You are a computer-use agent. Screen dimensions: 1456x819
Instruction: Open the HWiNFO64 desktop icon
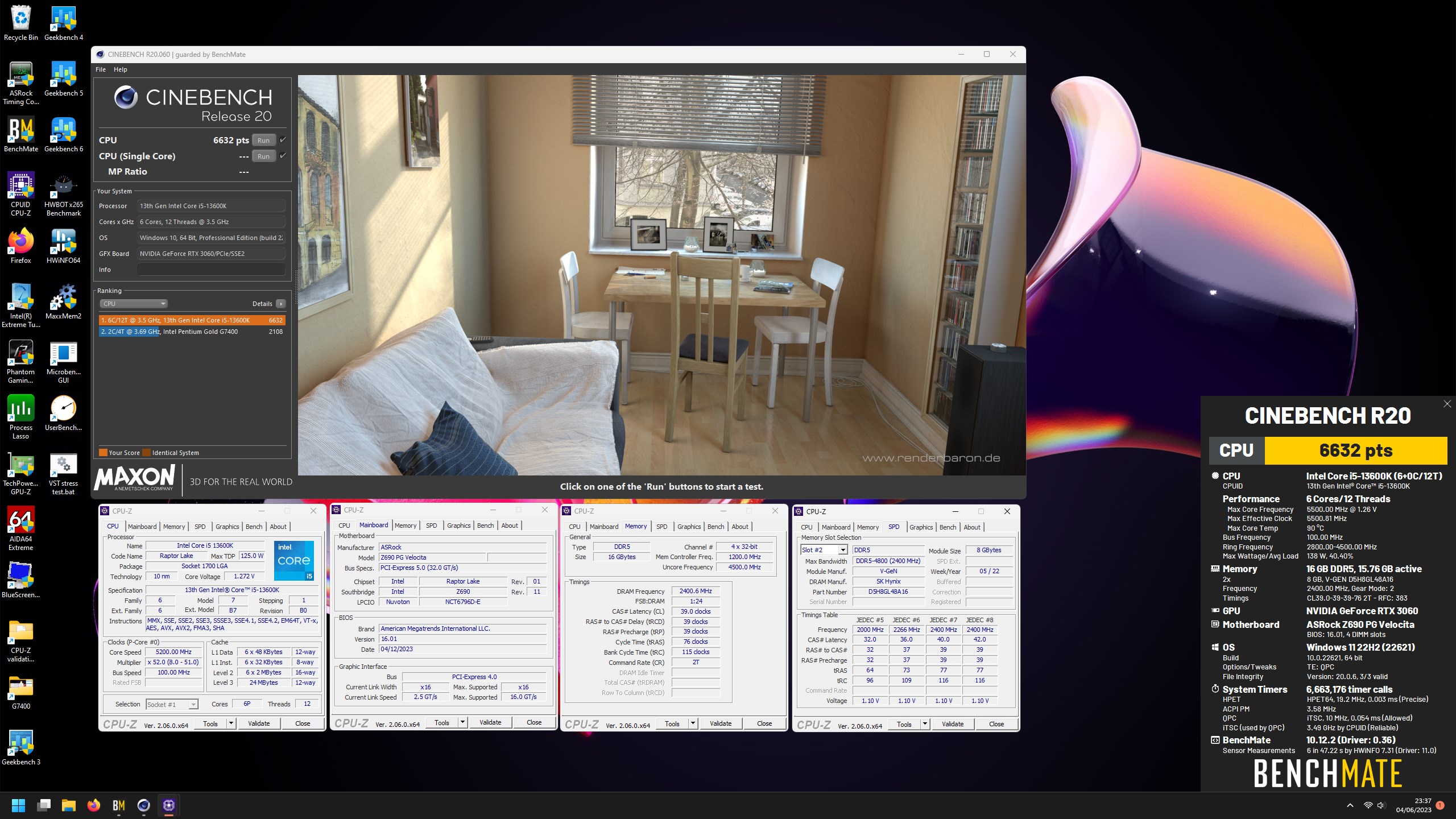[64, 246]
